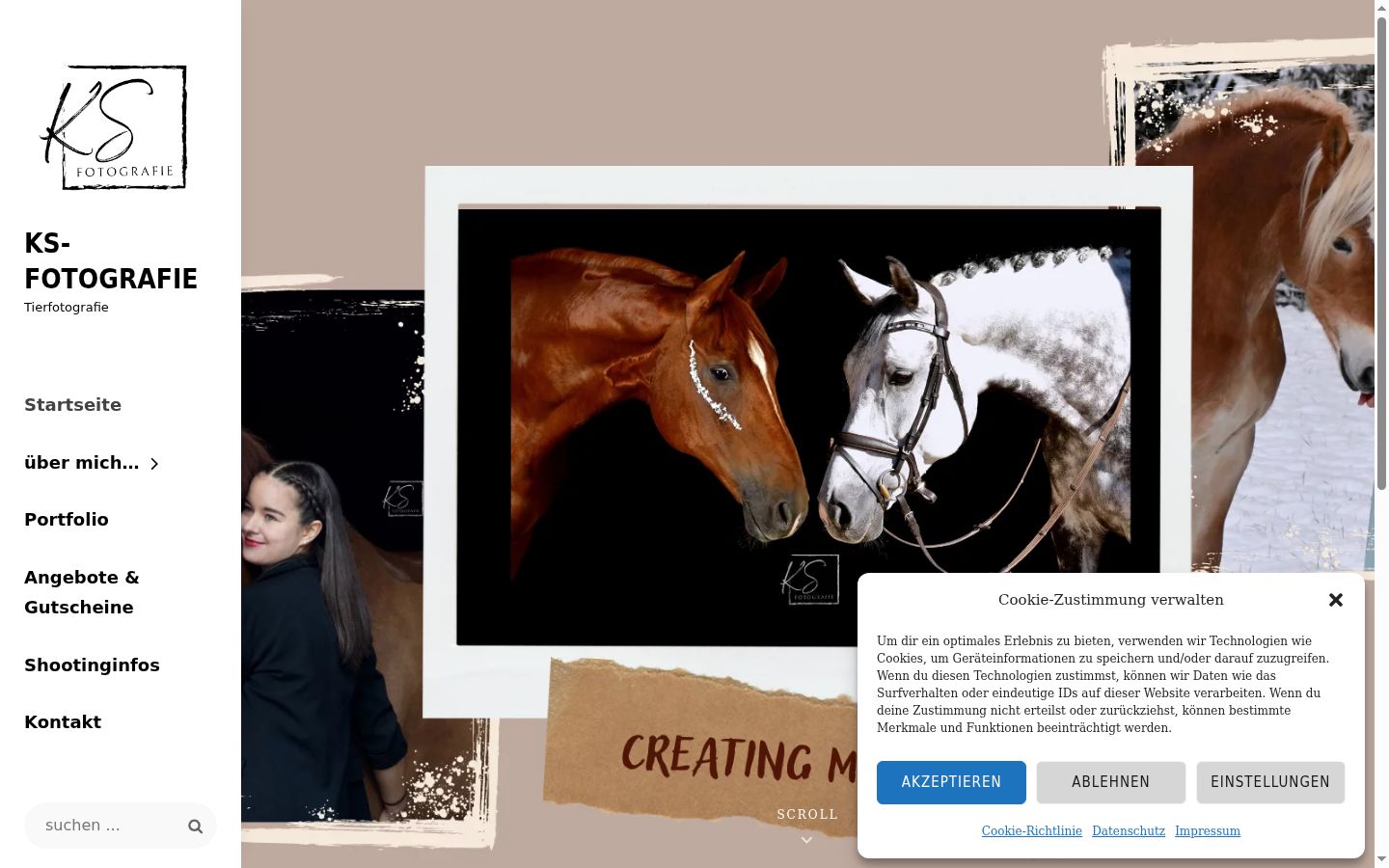Image resolution: width=1389 pixels, height=868 pixels.
Task: Open Angebote & Gutscheine menu item
Action: tap(82, 592)
